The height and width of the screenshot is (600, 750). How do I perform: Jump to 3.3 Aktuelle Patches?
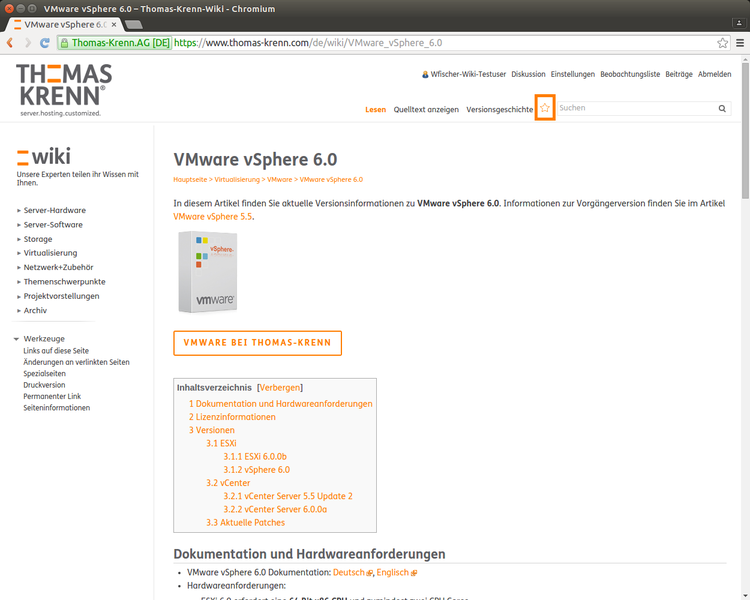tap(245, 522)
